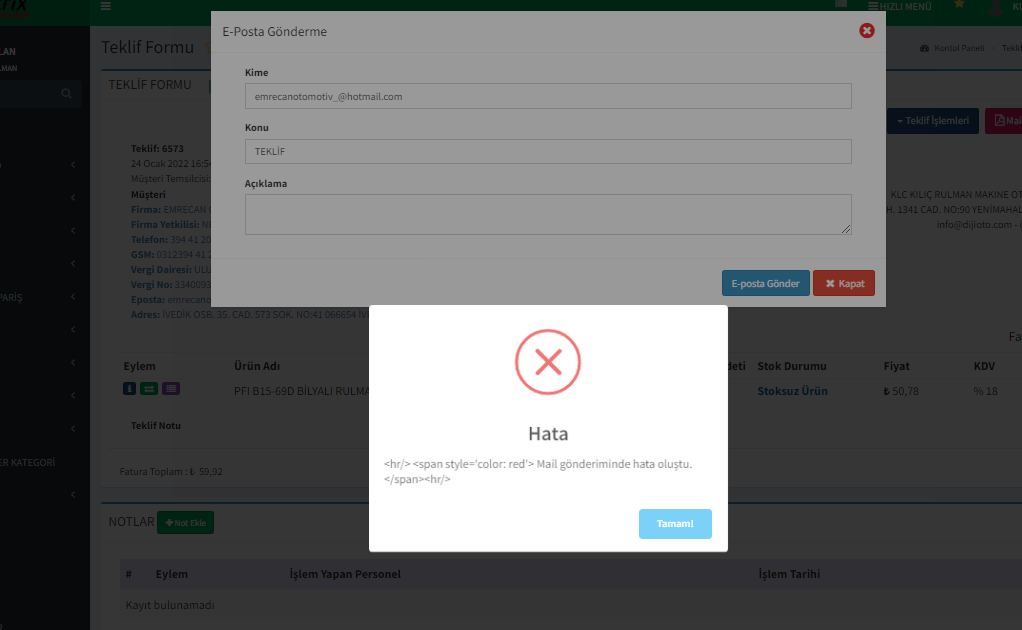Close the E-Posta Gönderme dialog with red X
The width and height of the screenshot is (1022, 630).
pyautogui.click(x=866, y=31)
